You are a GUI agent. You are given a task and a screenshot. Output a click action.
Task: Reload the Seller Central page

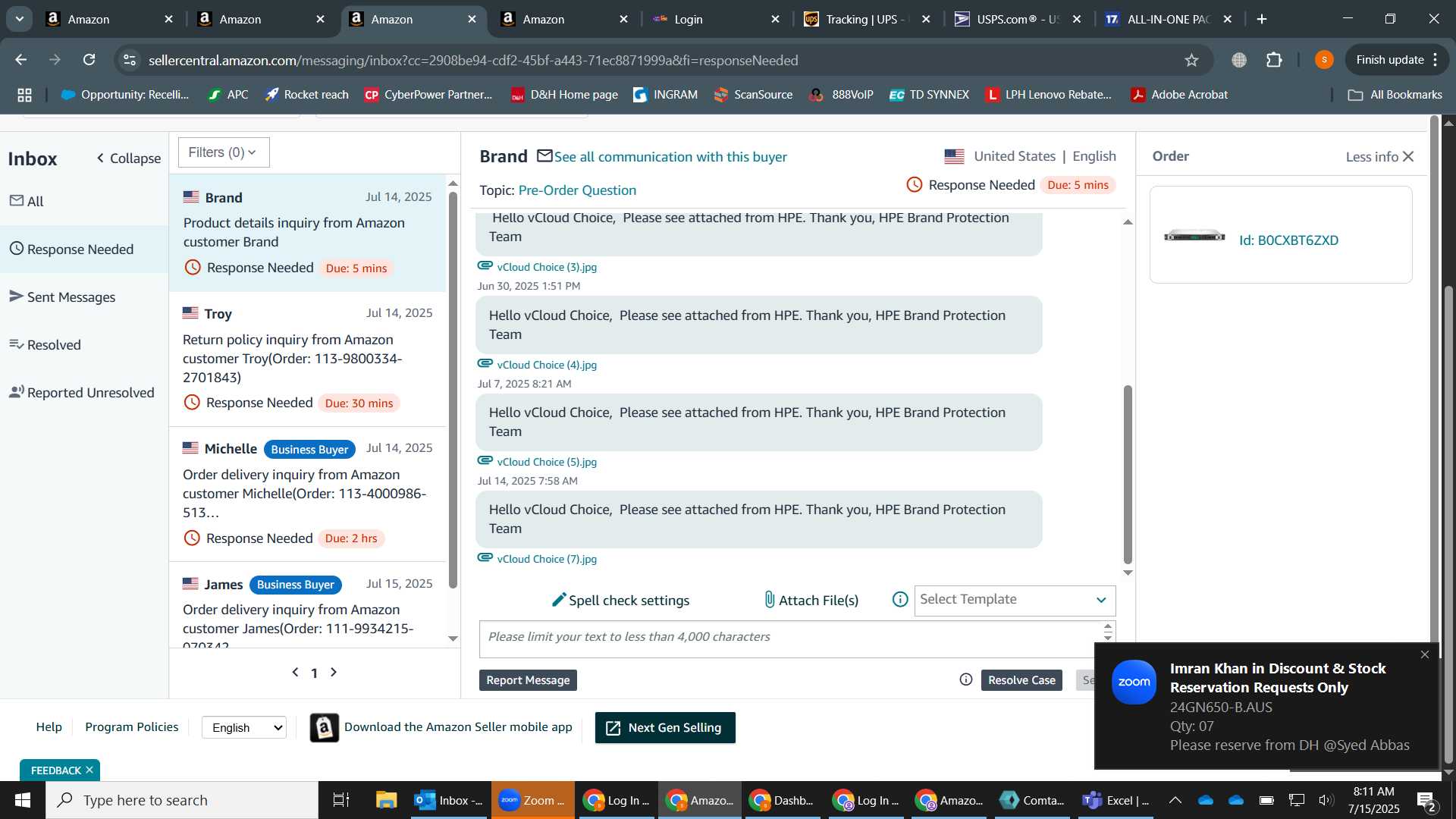pyautogui.click(x=89, y=60)
